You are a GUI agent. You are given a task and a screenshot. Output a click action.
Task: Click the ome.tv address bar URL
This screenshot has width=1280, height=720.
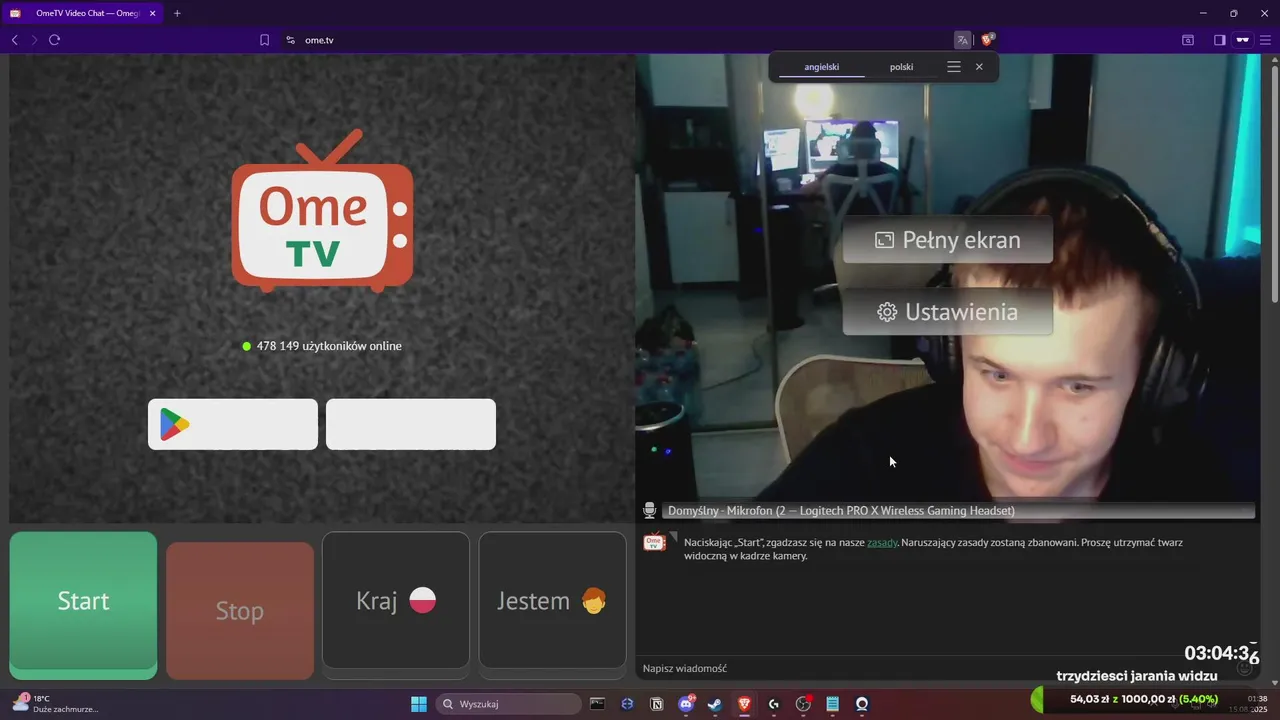pyautogui.click(x=319, y=40)
